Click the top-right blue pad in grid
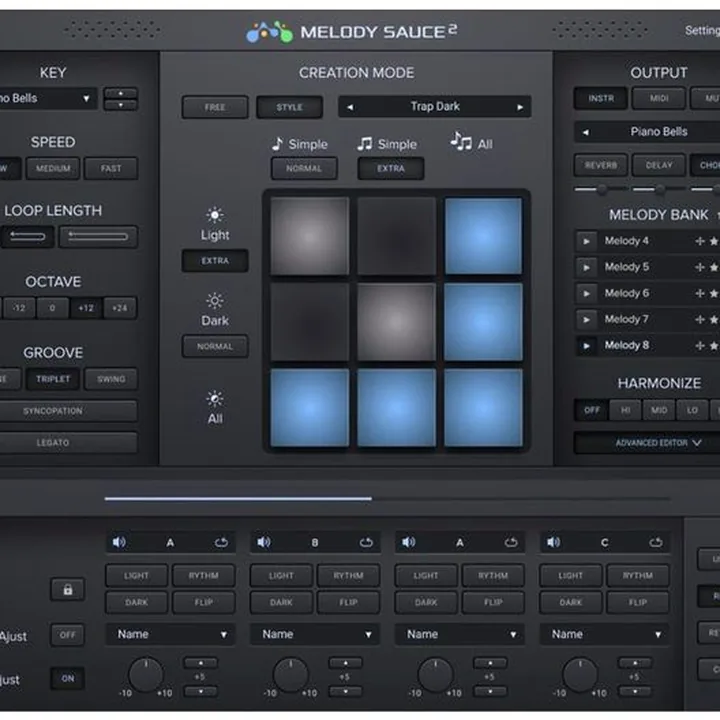Viewport: 720px width, 720px height. [x=483, y=236]
